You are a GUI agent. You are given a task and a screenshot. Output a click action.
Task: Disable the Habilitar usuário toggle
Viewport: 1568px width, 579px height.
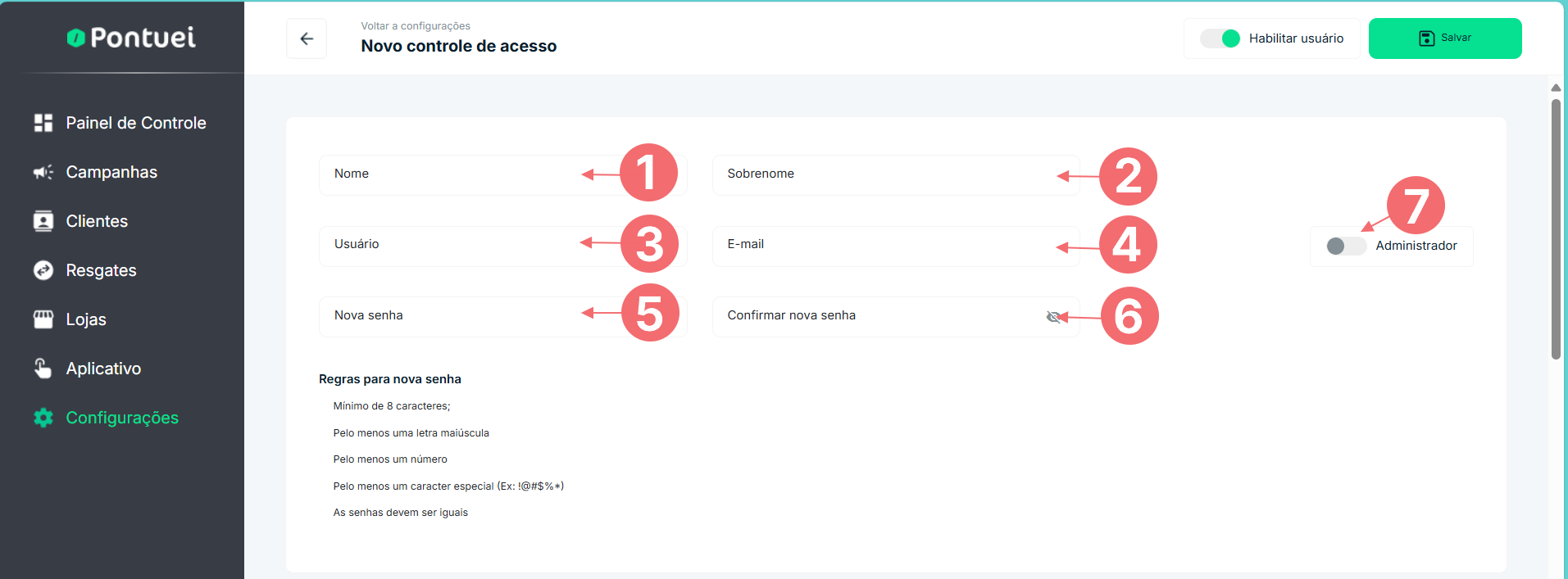point(1220,38)
